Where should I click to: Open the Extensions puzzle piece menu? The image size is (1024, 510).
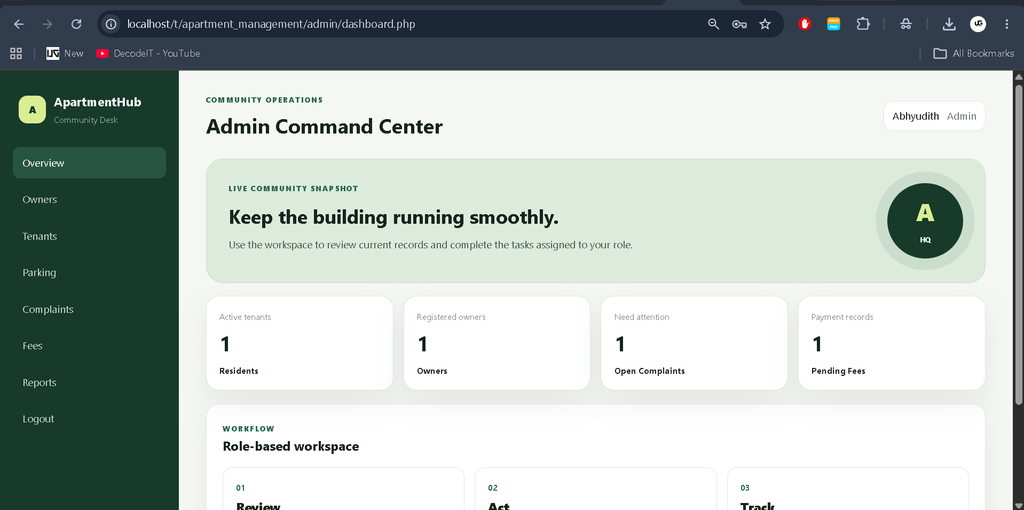[863, 24]
